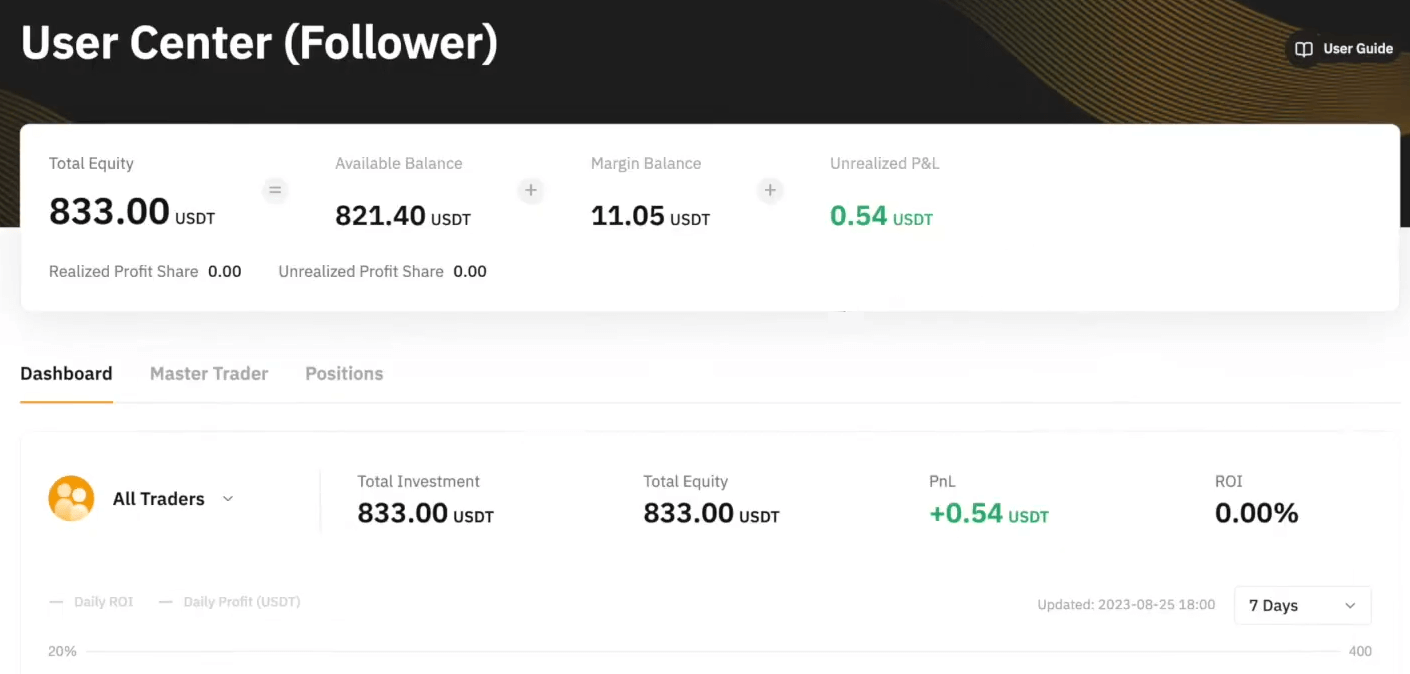Click the plus icon after Margin Balance
Image resolution: width=1410 pixels, height=674 pixels.
tap(770, 190)
